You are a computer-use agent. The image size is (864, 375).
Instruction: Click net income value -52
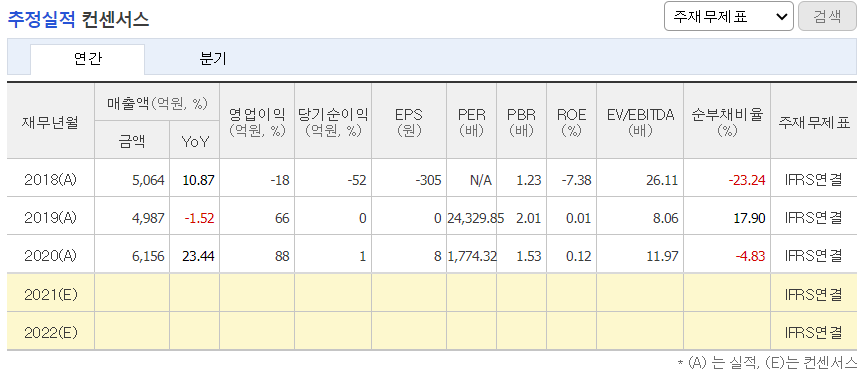[357, 180]
